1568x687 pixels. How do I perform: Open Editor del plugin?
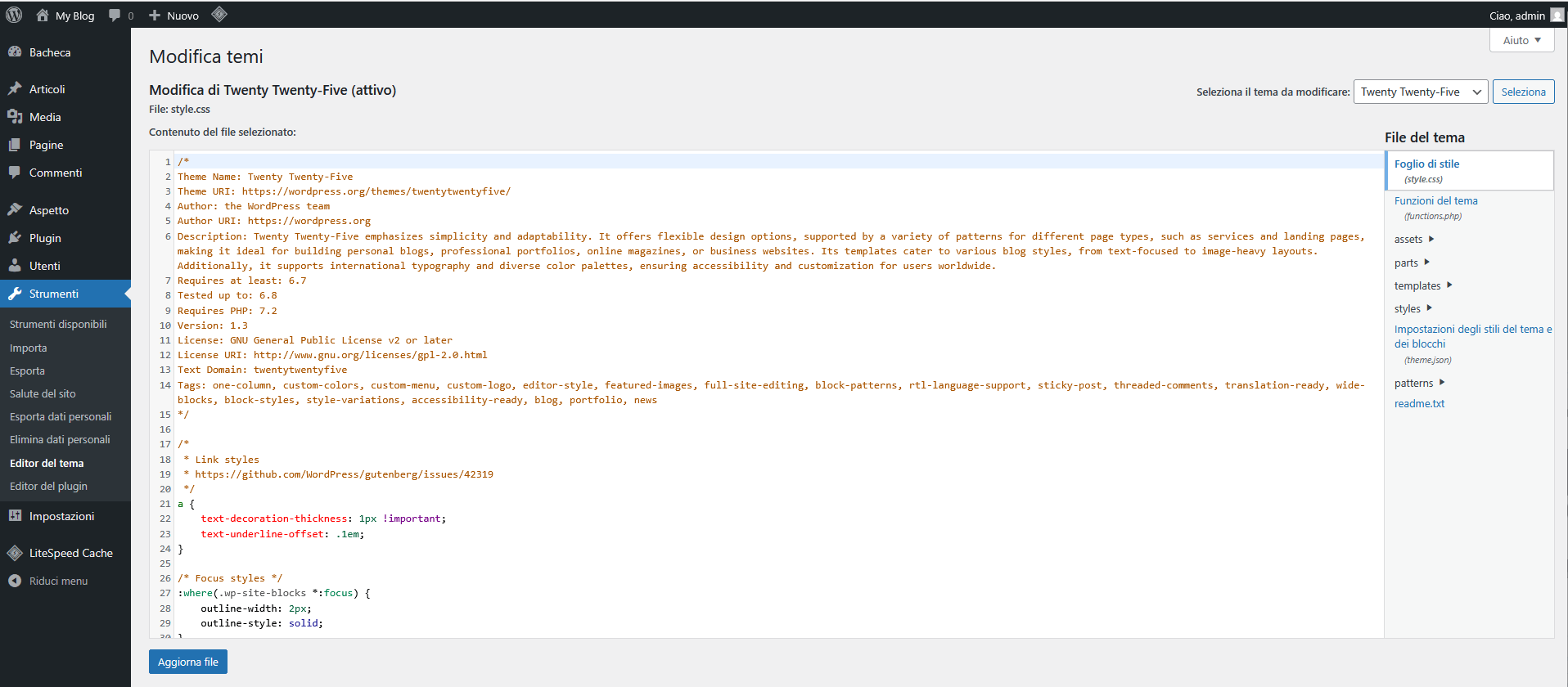(x=48, y=486)
